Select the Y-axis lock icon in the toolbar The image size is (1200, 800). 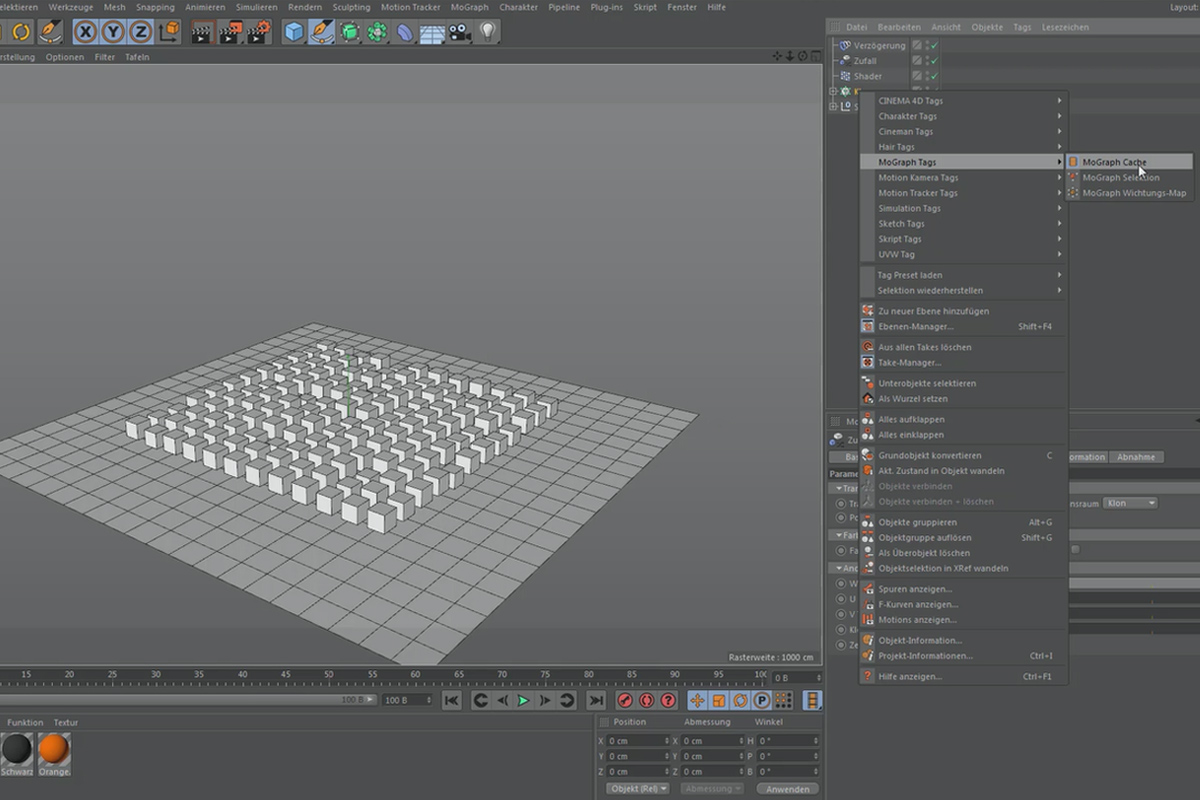112,31
